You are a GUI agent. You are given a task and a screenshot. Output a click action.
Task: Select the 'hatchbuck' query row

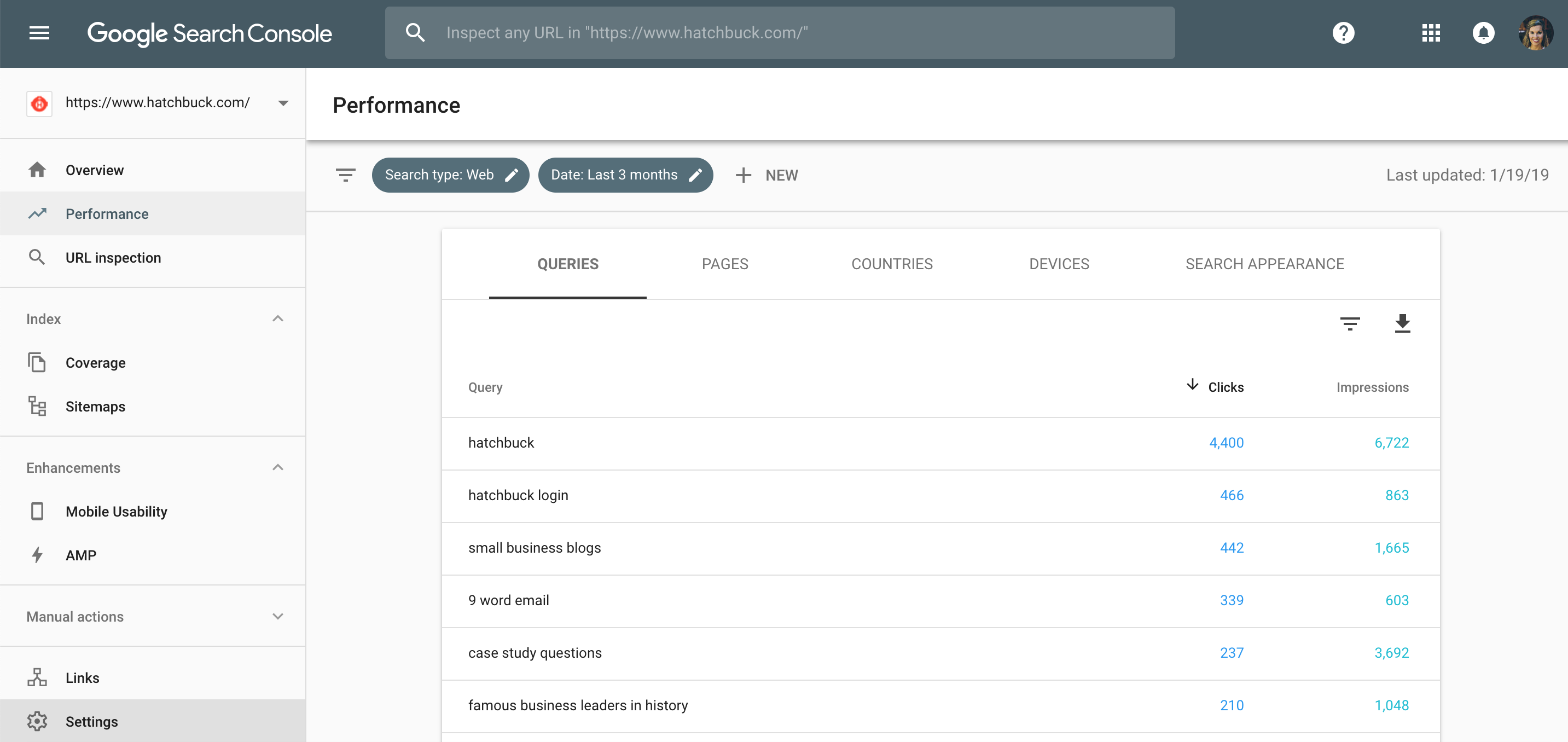[x=940, y=443]
